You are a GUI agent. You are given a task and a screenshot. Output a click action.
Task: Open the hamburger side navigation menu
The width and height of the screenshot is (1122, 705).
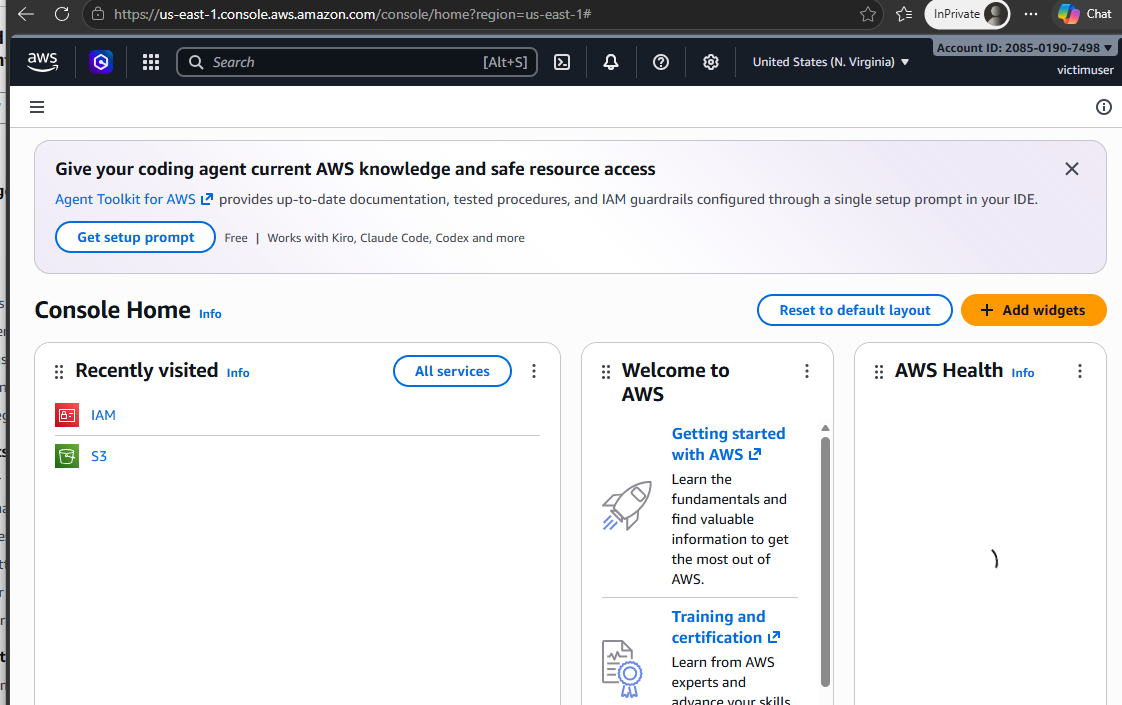pos(37,107)
